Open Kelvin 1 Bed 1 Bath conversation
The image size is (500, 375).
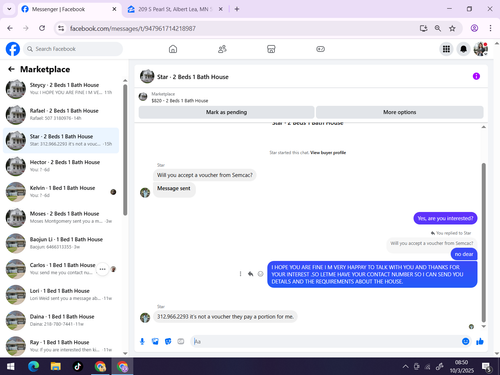click(61, 192)
